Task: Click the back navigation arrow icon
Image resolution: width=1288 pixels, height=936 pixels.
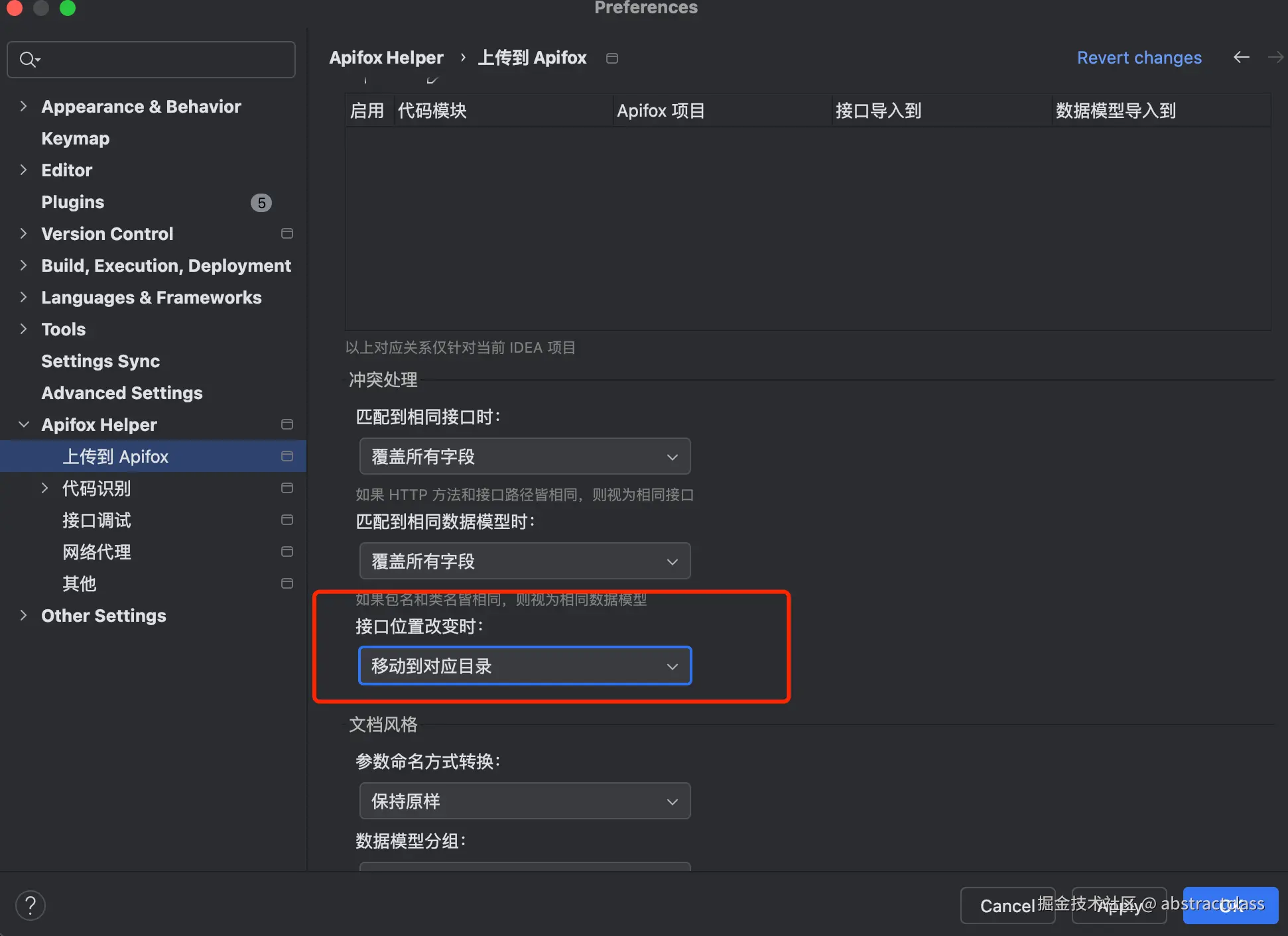Action: [x=1241, y=58]
